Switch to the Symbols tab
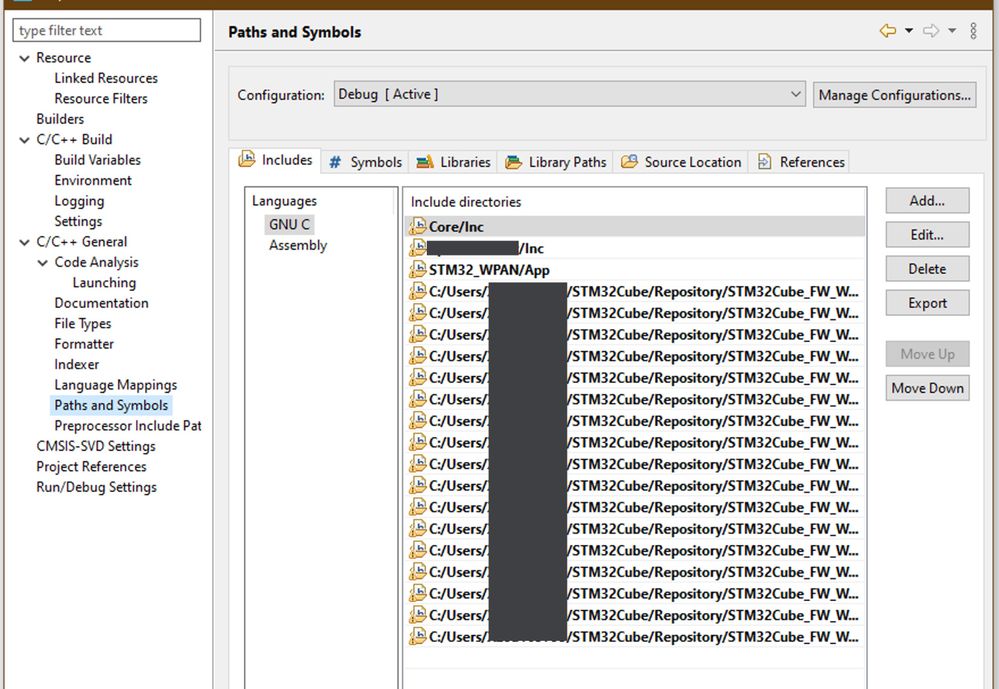Screen dimensions: 999x689 (x=365, y=162)
